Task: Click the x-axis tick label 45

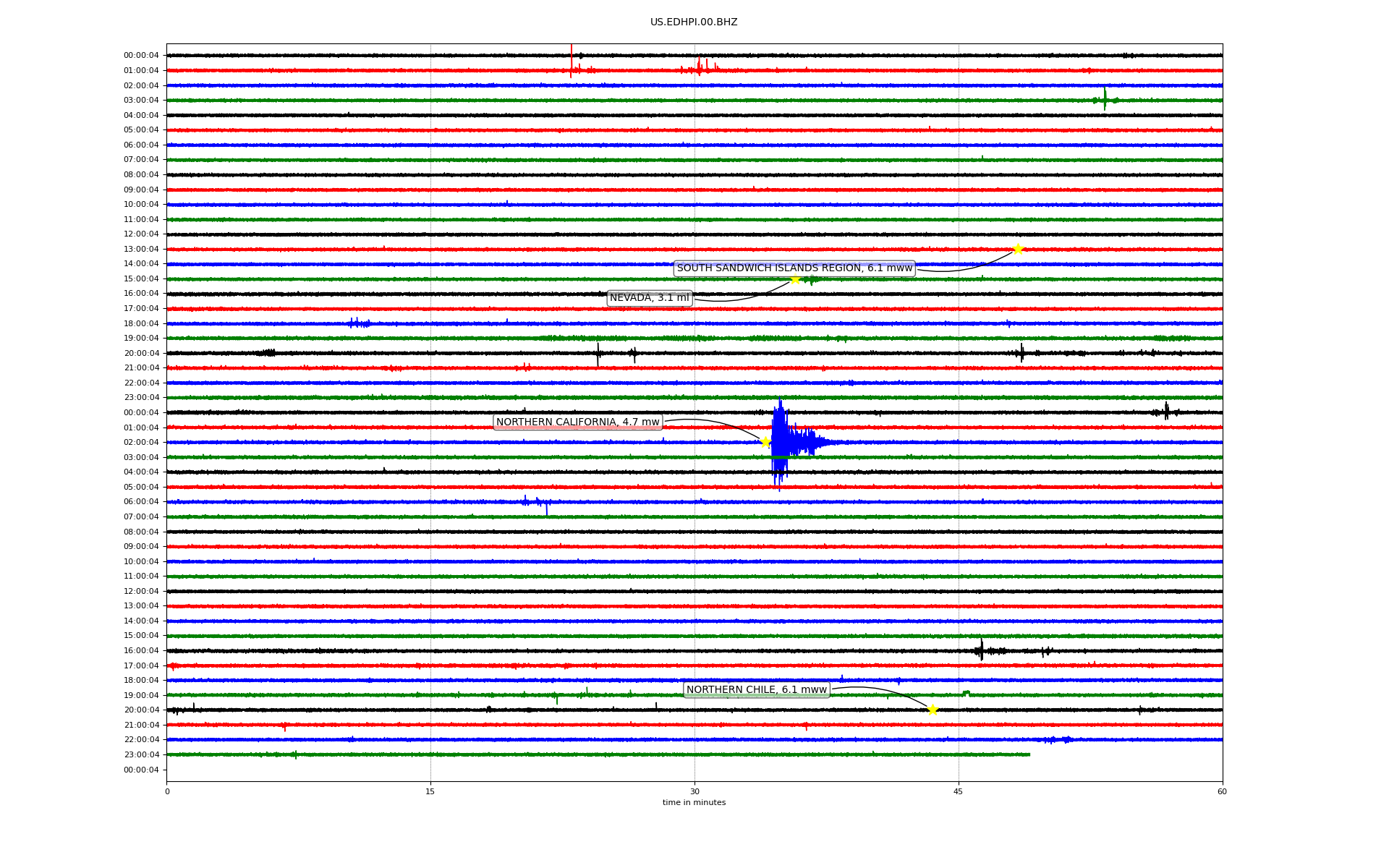Action: click(x=959, y=791)
